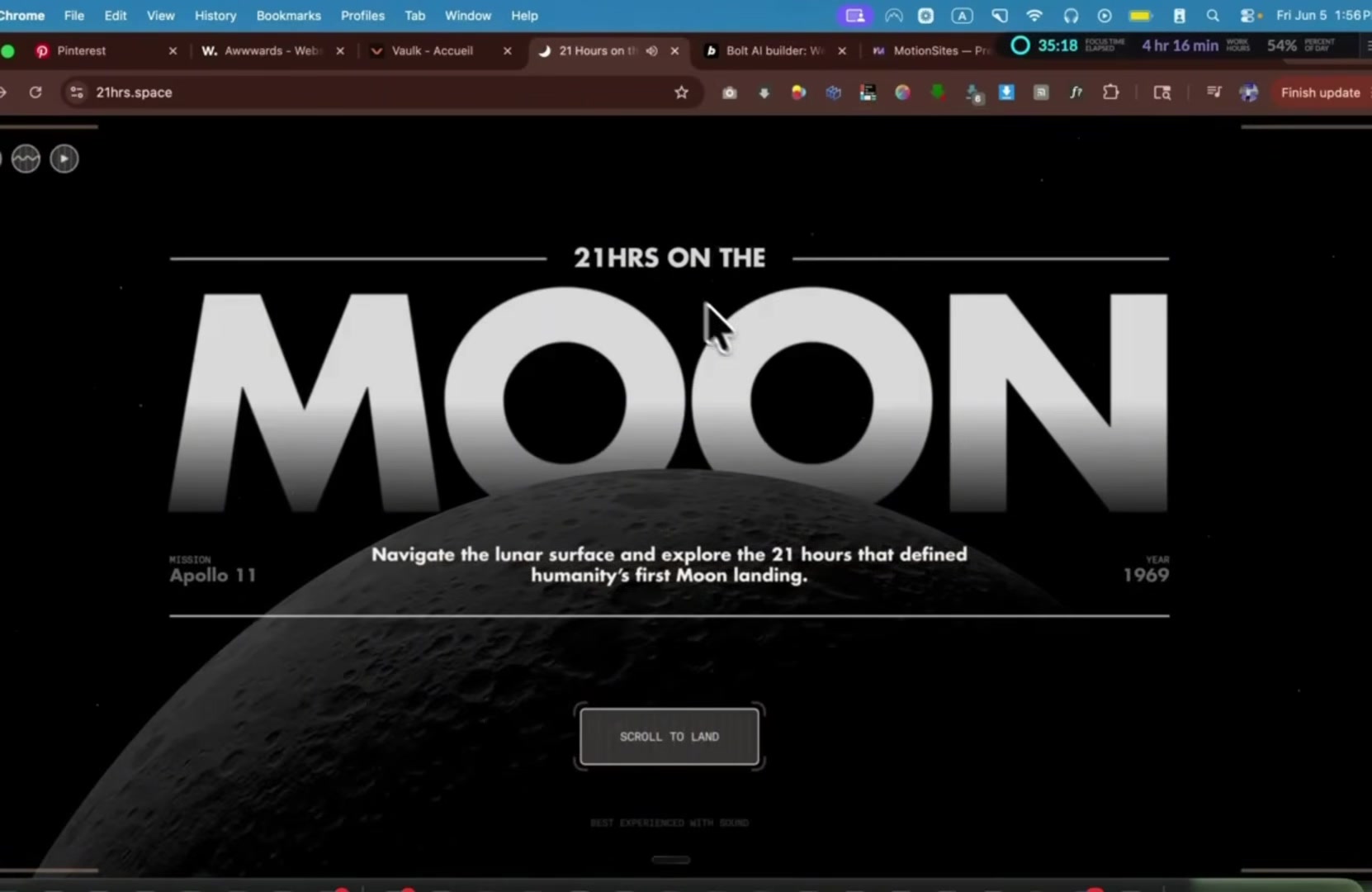
Task: Click the headphones icon in menu bar
Action: [x=1071, y=16]
